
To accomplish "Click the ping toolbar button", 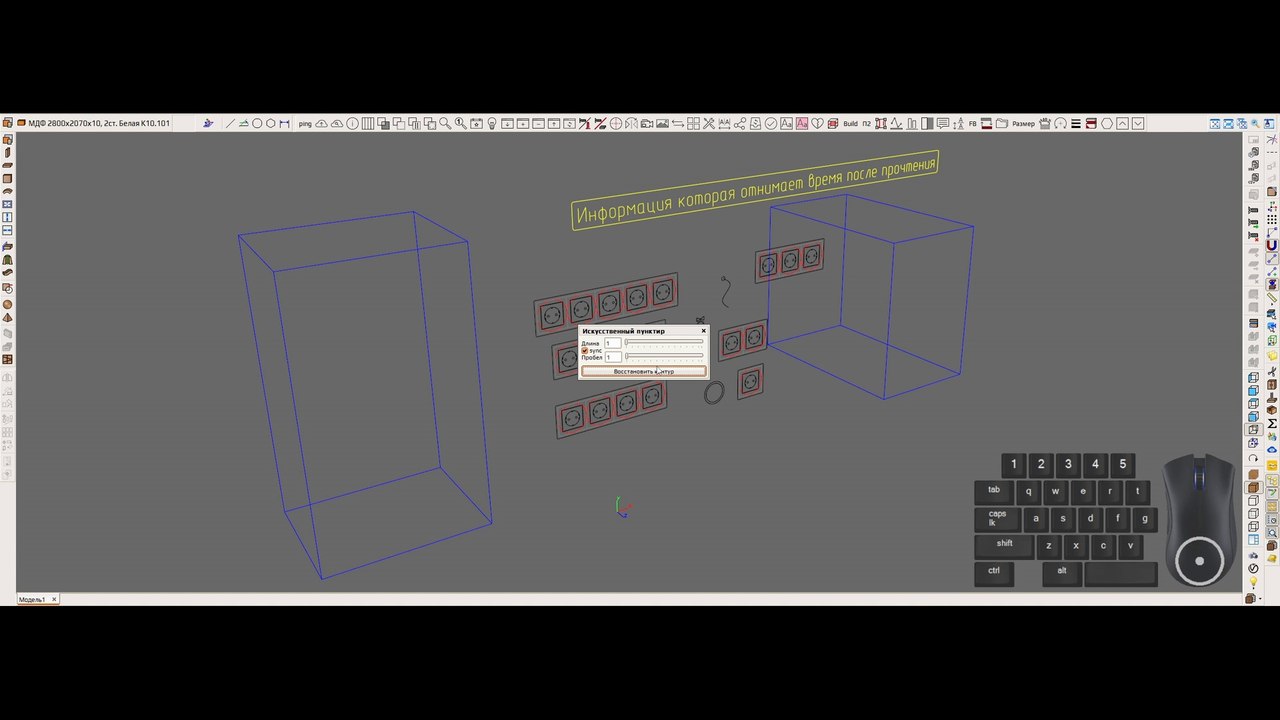I will 305,124.
